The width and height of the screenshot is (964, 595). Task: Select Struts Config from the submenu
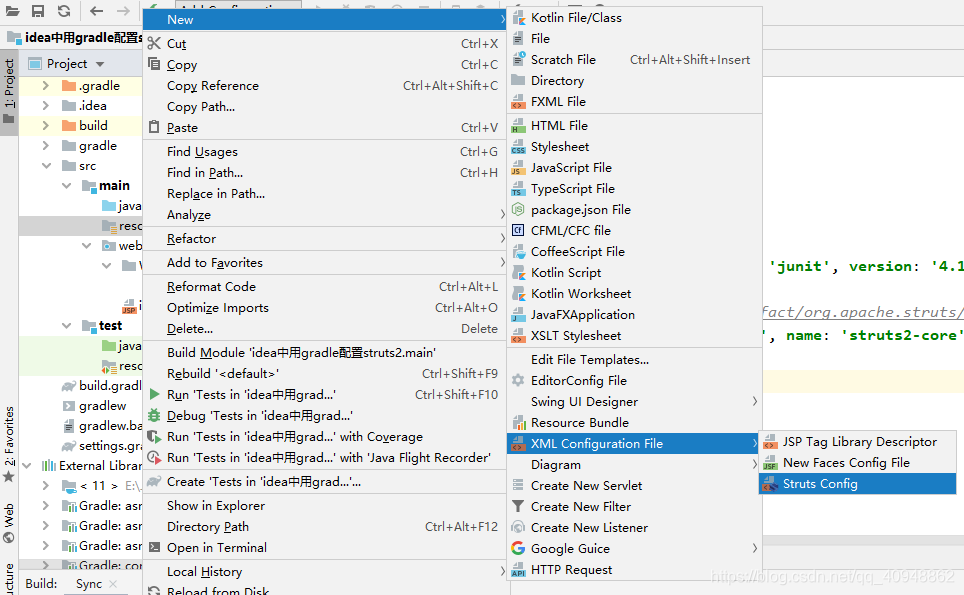[858, 484]
